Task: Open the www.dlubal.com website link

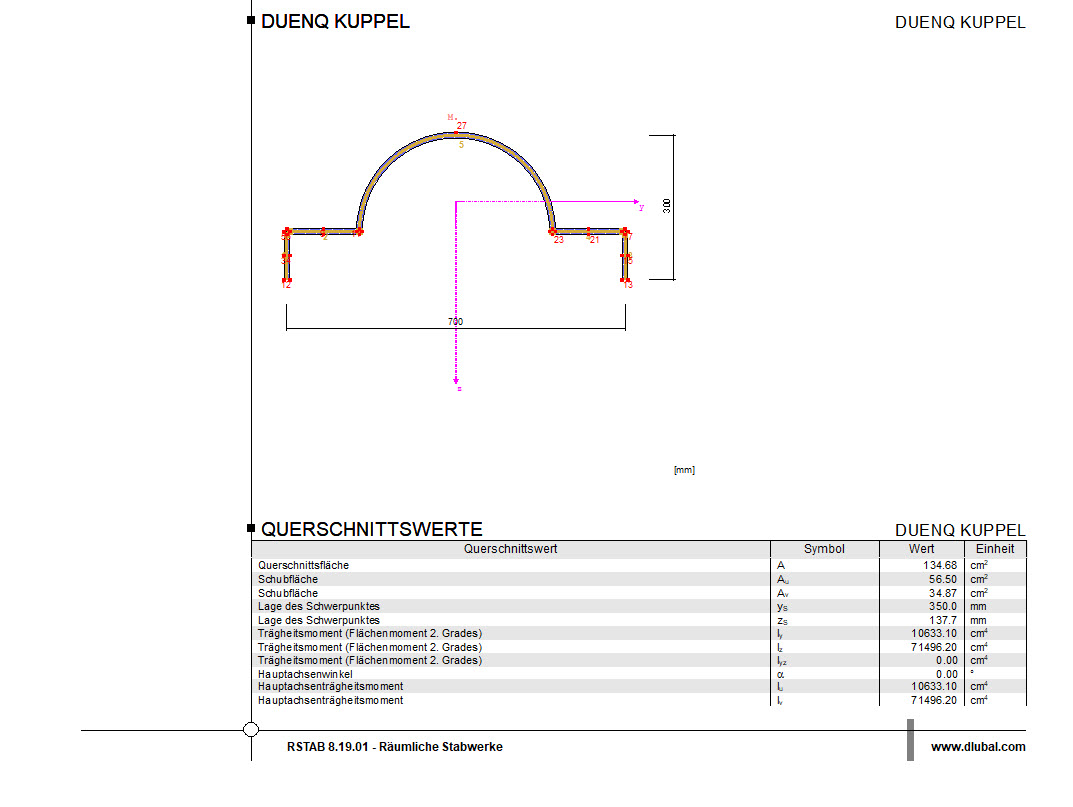Action: [977, 747]
